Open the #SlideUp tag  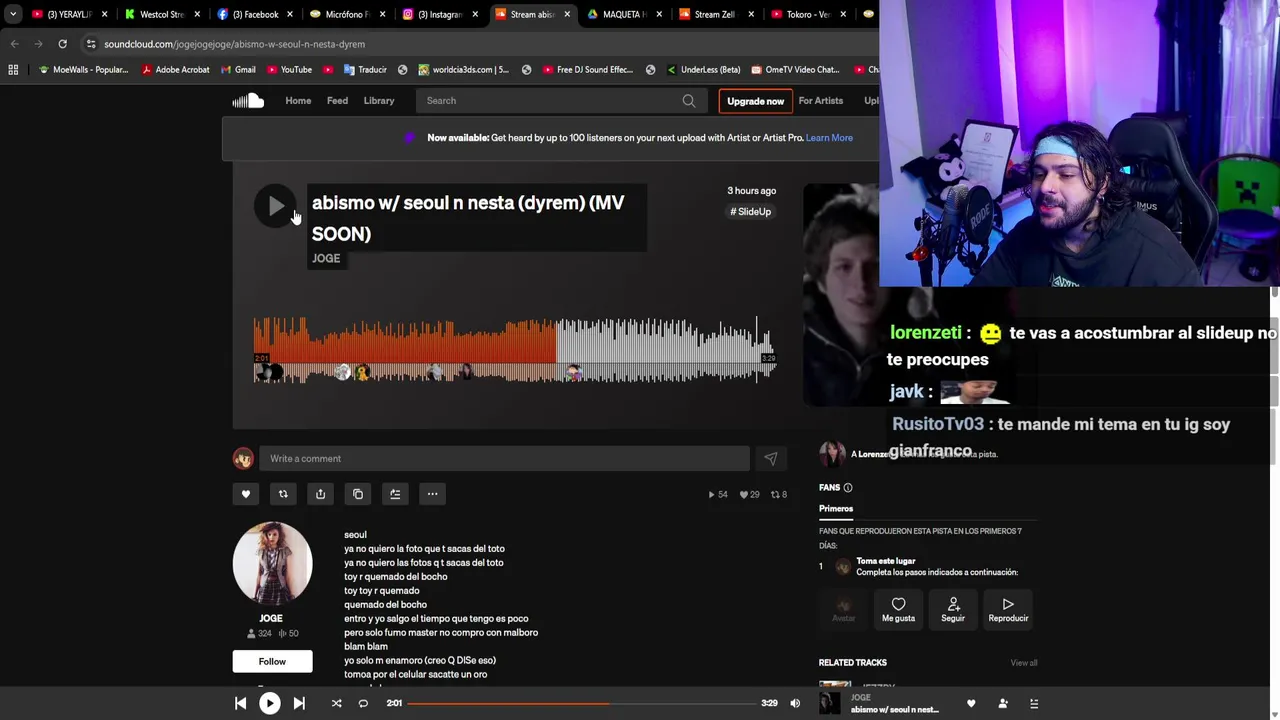[x=751, y=211]
